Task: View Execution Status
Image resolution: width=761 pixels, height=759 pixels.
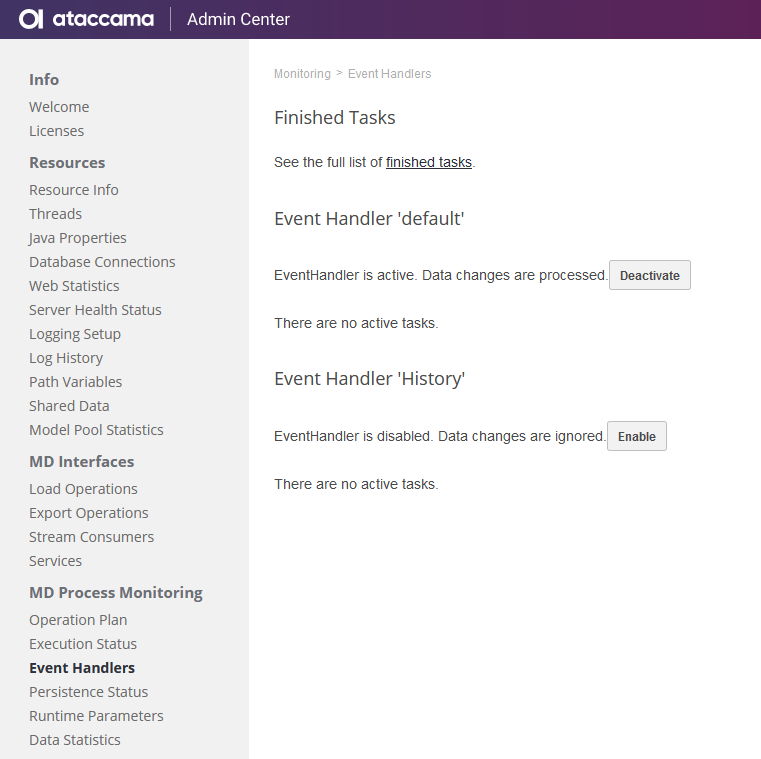Action: tap(83, 644)
